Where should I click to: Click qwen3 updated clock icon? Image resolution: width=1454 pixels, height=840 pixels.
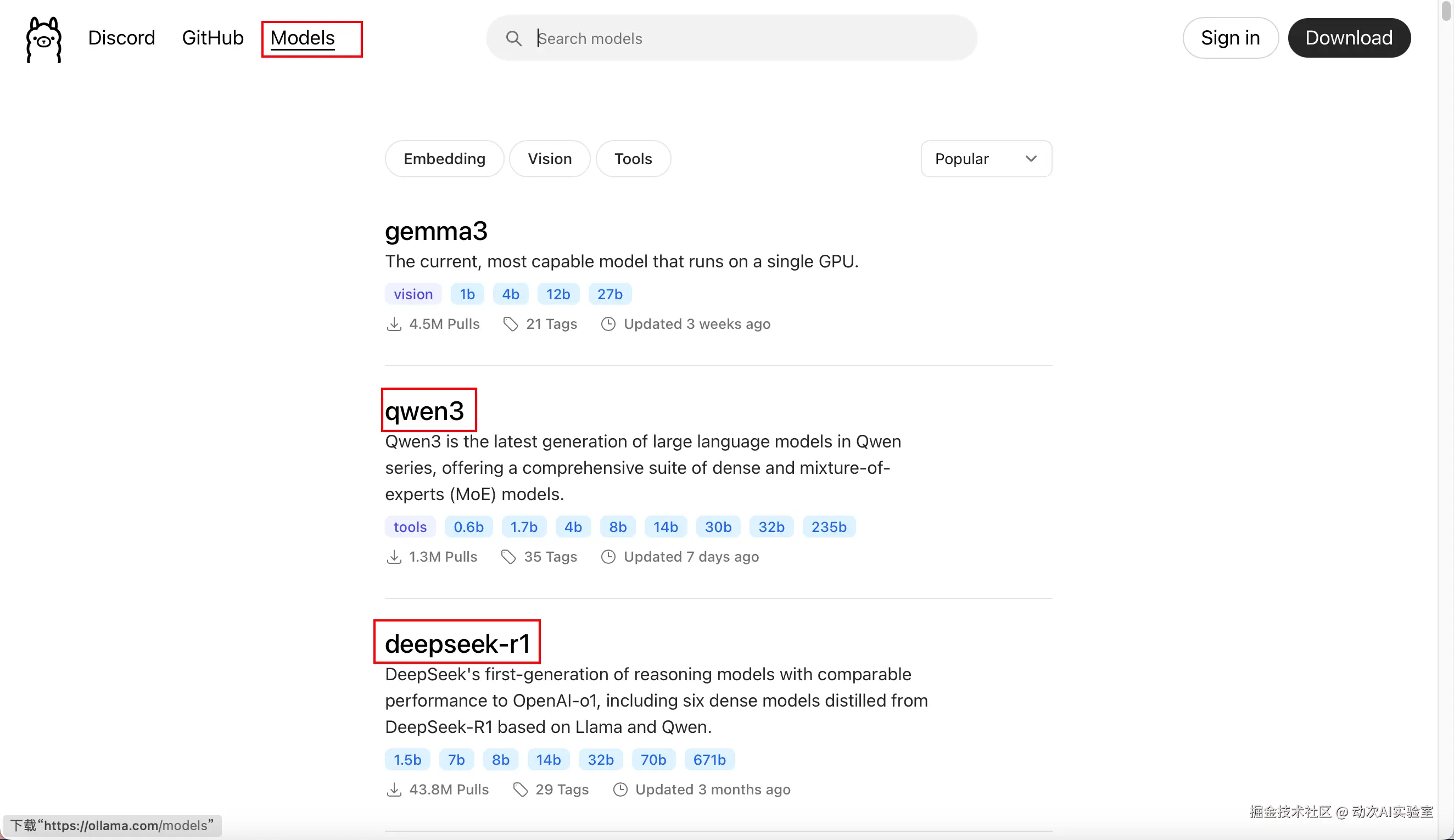pyautogui.click(x=608, y=557)
